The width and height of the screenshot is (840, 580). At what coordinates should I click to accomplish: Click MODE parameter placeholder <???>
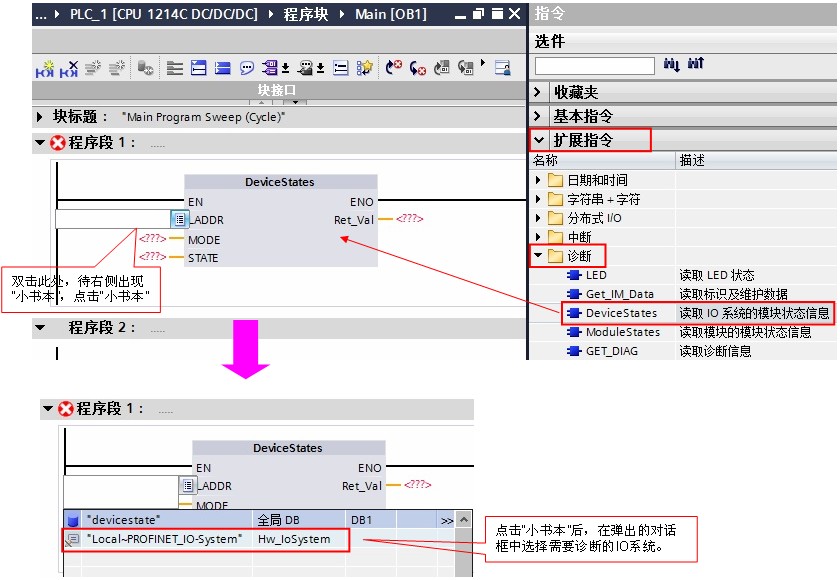coord(152,238)
